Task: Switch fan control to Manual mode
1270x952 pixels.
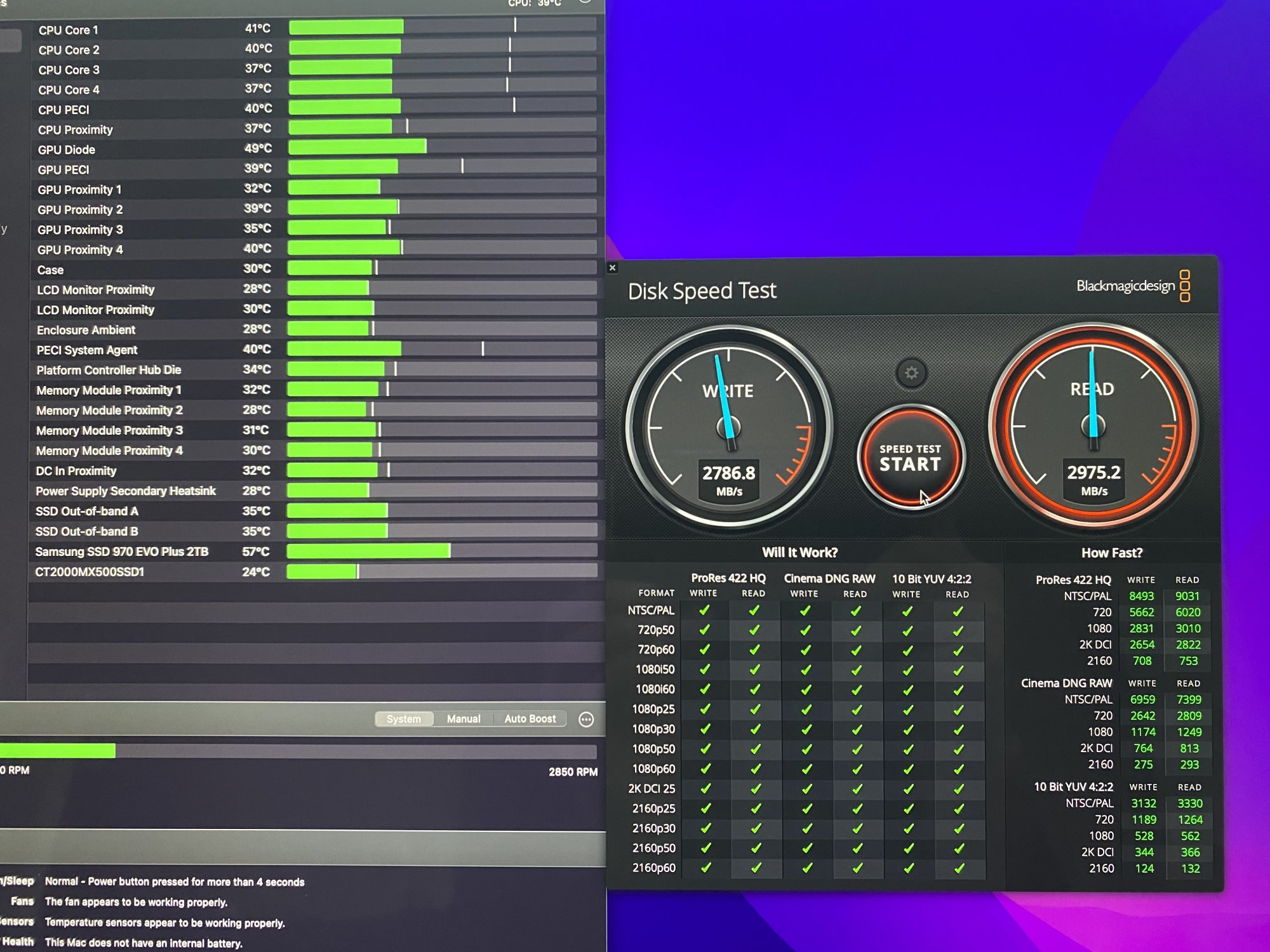Action: click(464, 718)
